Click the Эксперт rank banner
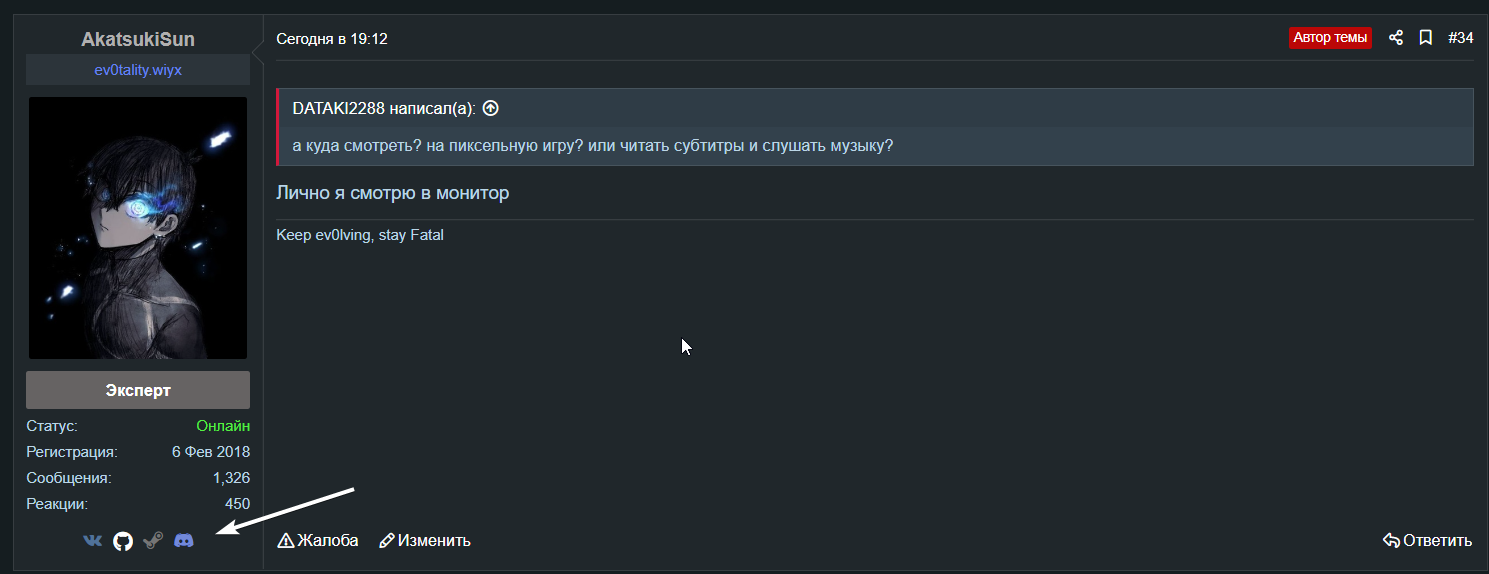 tap(138, 390)
